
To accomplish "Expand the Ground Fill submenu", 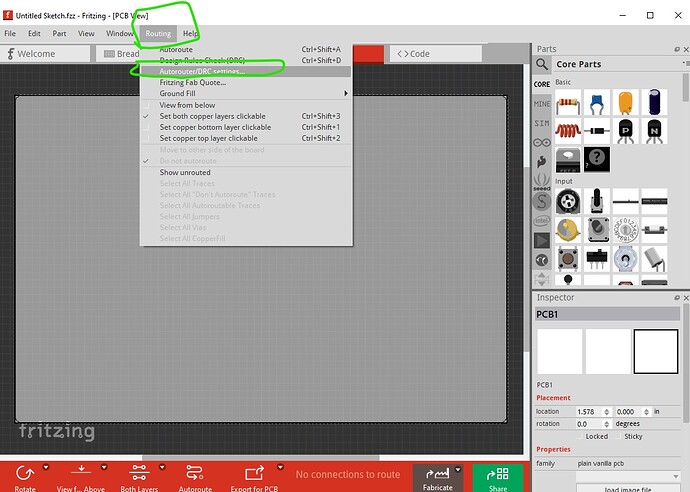I will (246, 93).
